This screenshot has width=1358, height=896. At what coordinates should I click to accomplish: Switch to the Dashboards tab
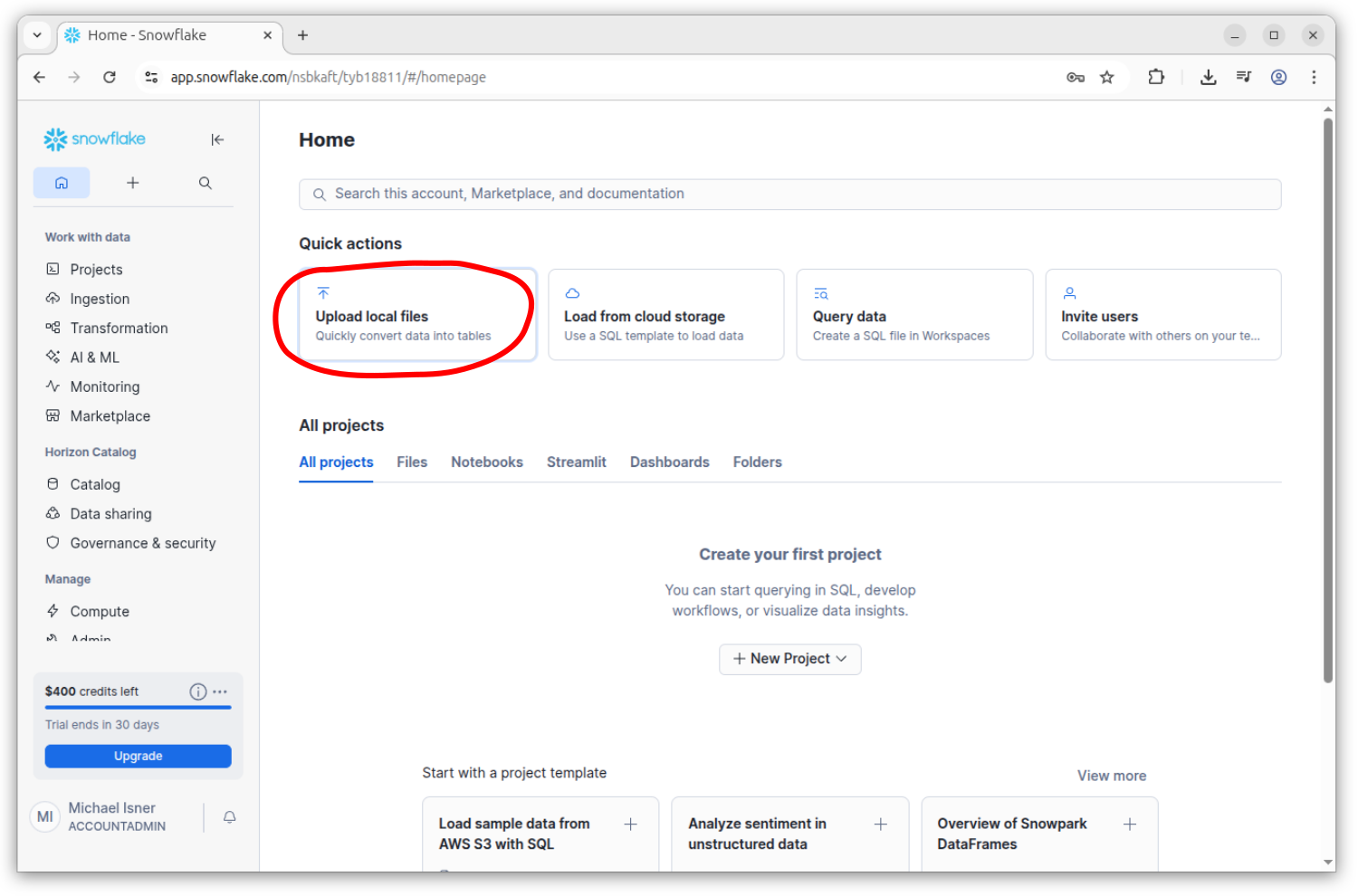[x=669, y=462]
